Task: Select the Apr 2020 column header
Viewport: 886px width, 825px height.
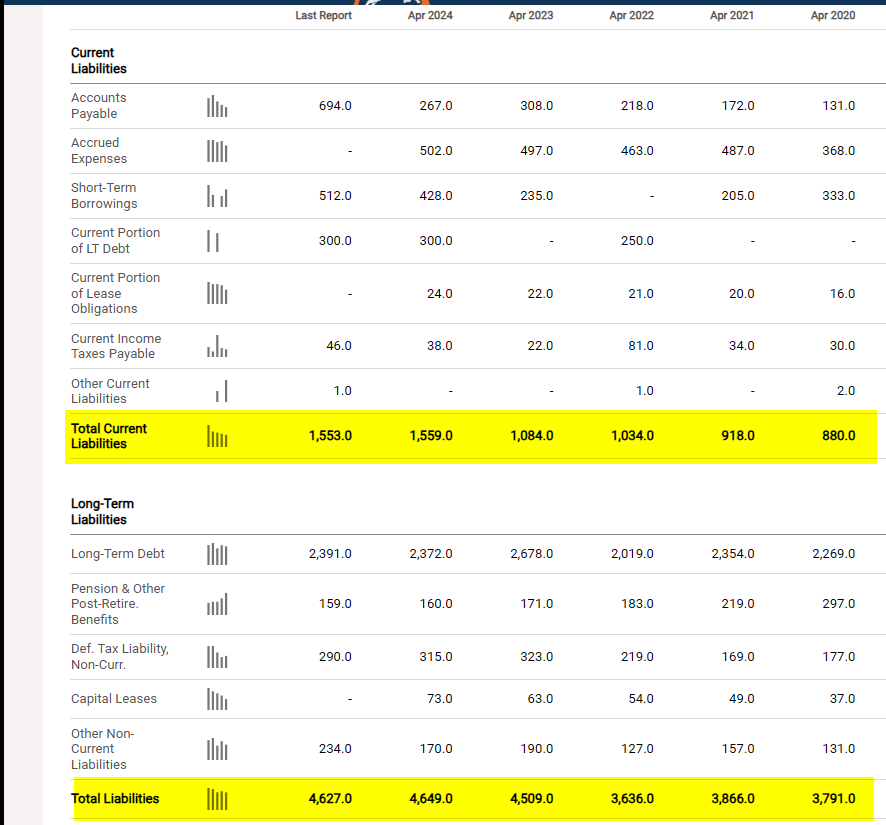Action: (x=833, y=15)
